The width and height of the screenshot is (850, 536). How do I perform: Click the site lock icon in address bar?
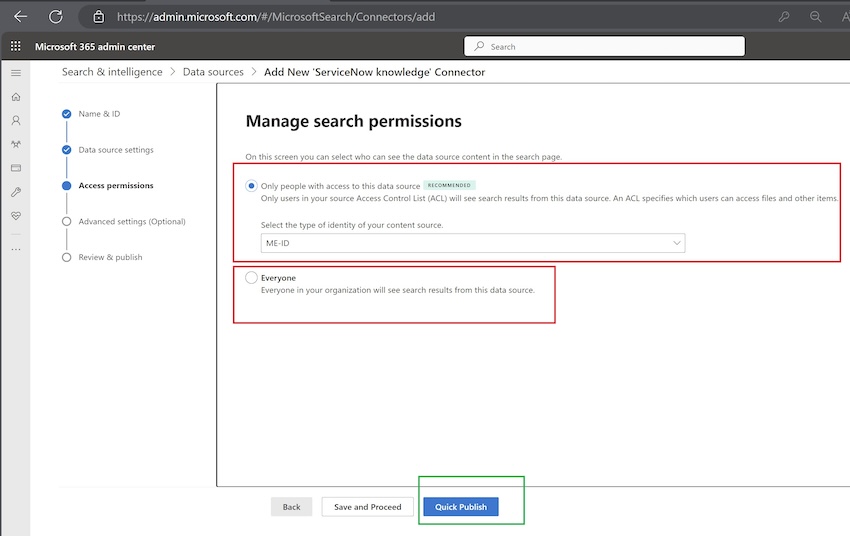coord(99,17)
